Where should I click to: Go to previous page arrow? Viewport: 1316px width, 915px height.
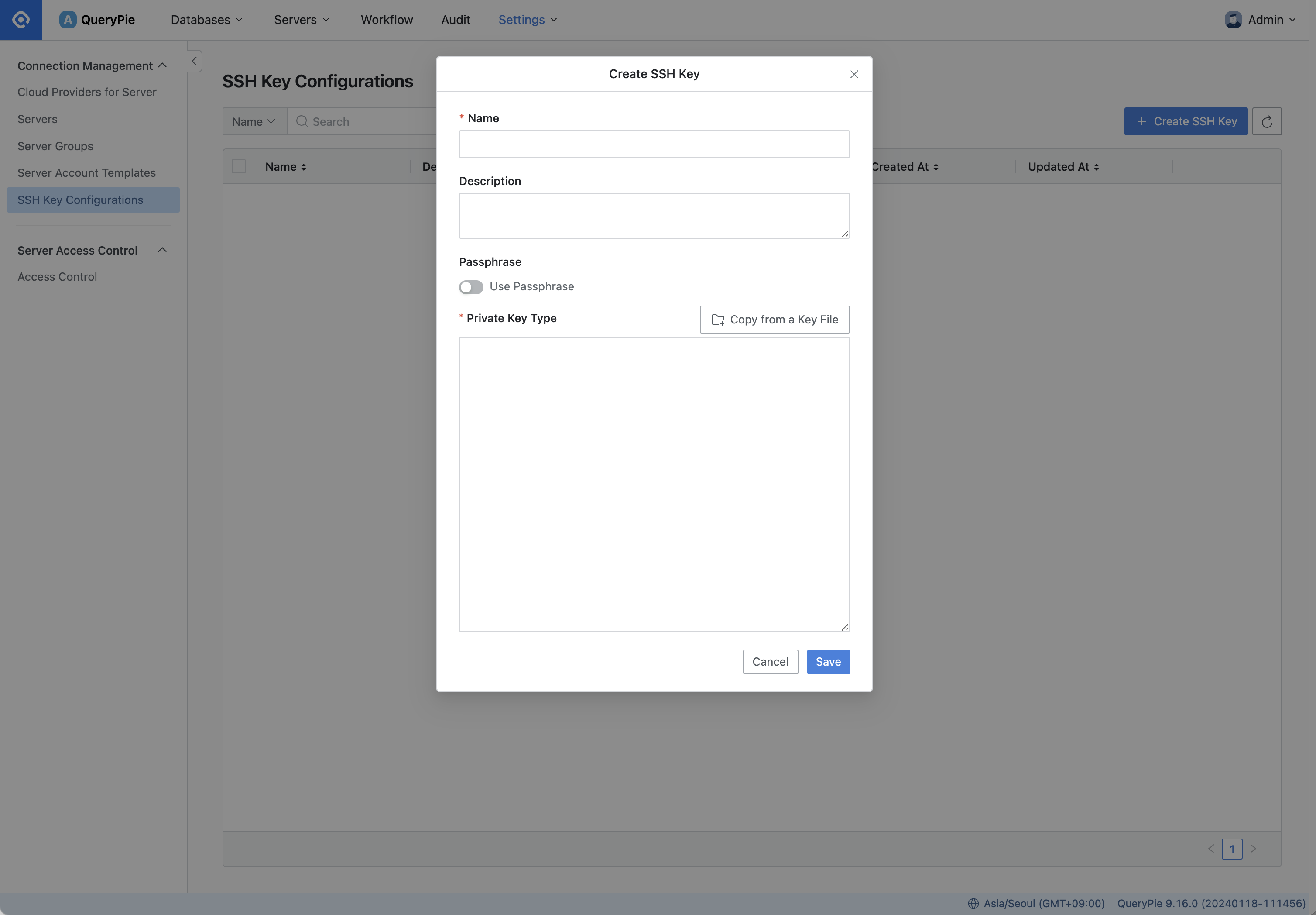pos(1210,849)
